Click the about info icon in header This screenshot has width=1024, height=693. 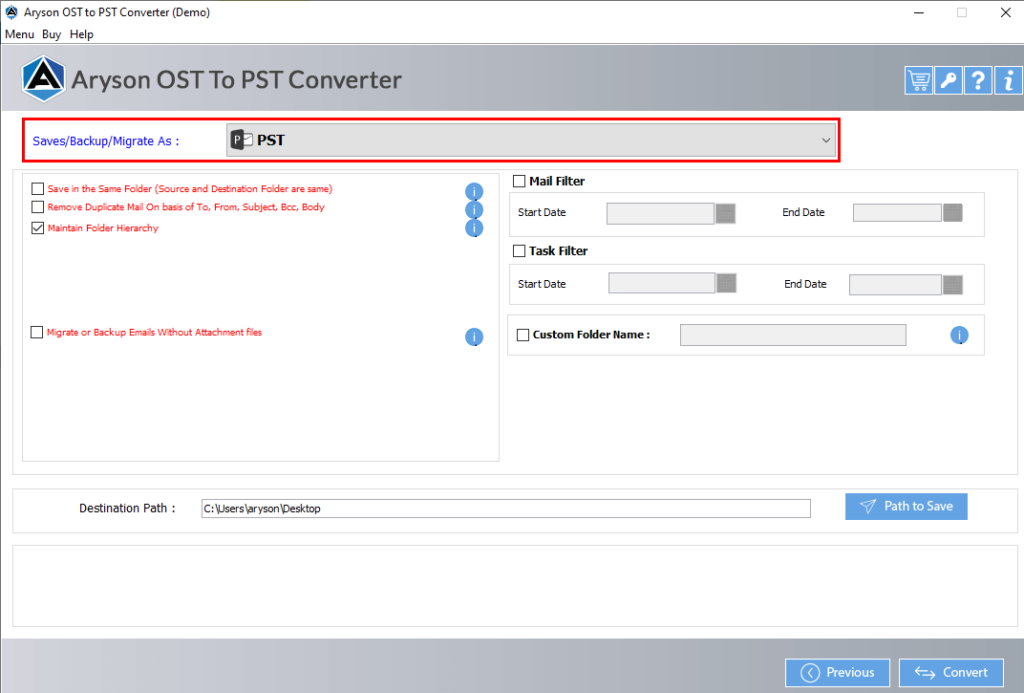1008,80
